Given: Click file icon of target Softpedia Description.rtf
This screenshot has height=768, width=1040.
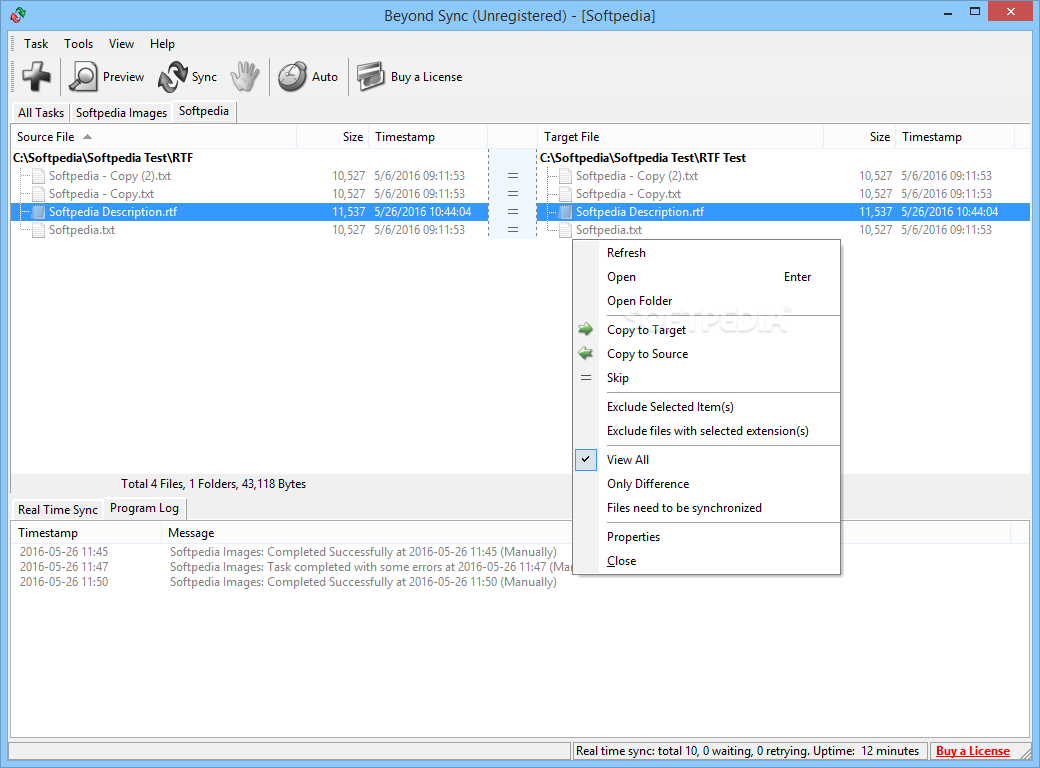Looking at the screenshot, I should (565, 212).
